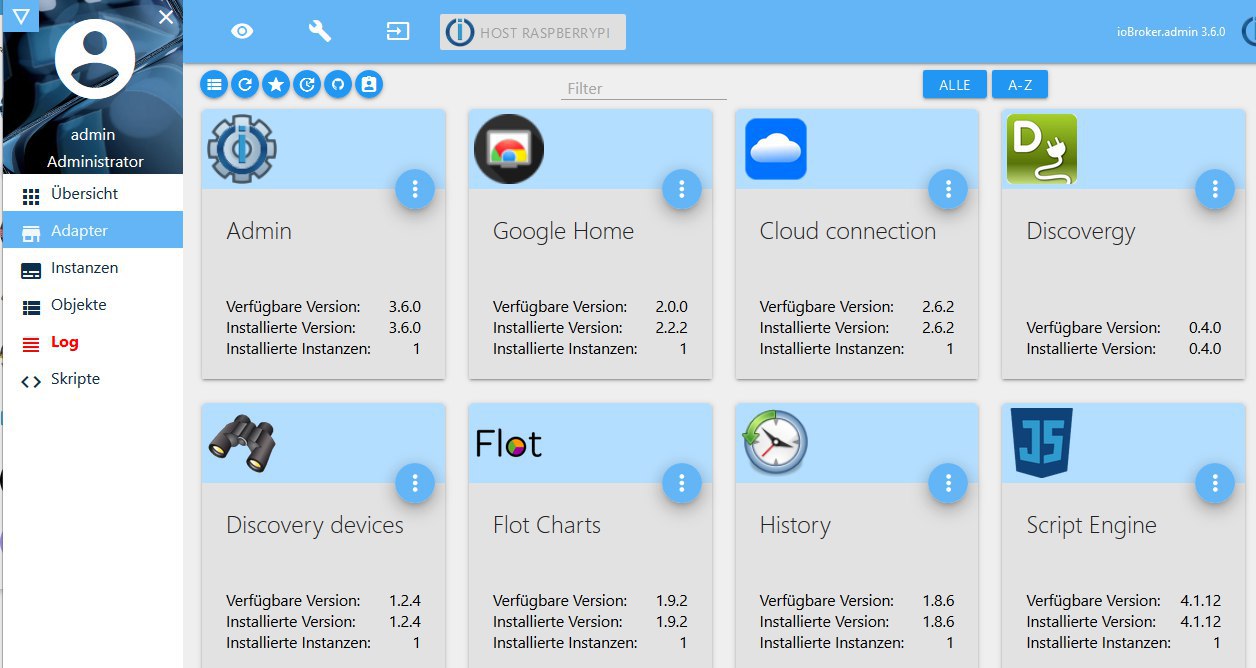The image size is (1256, 668).
Task: Open the three-dot menu on Script Engine card
Action: point(1215,483)
